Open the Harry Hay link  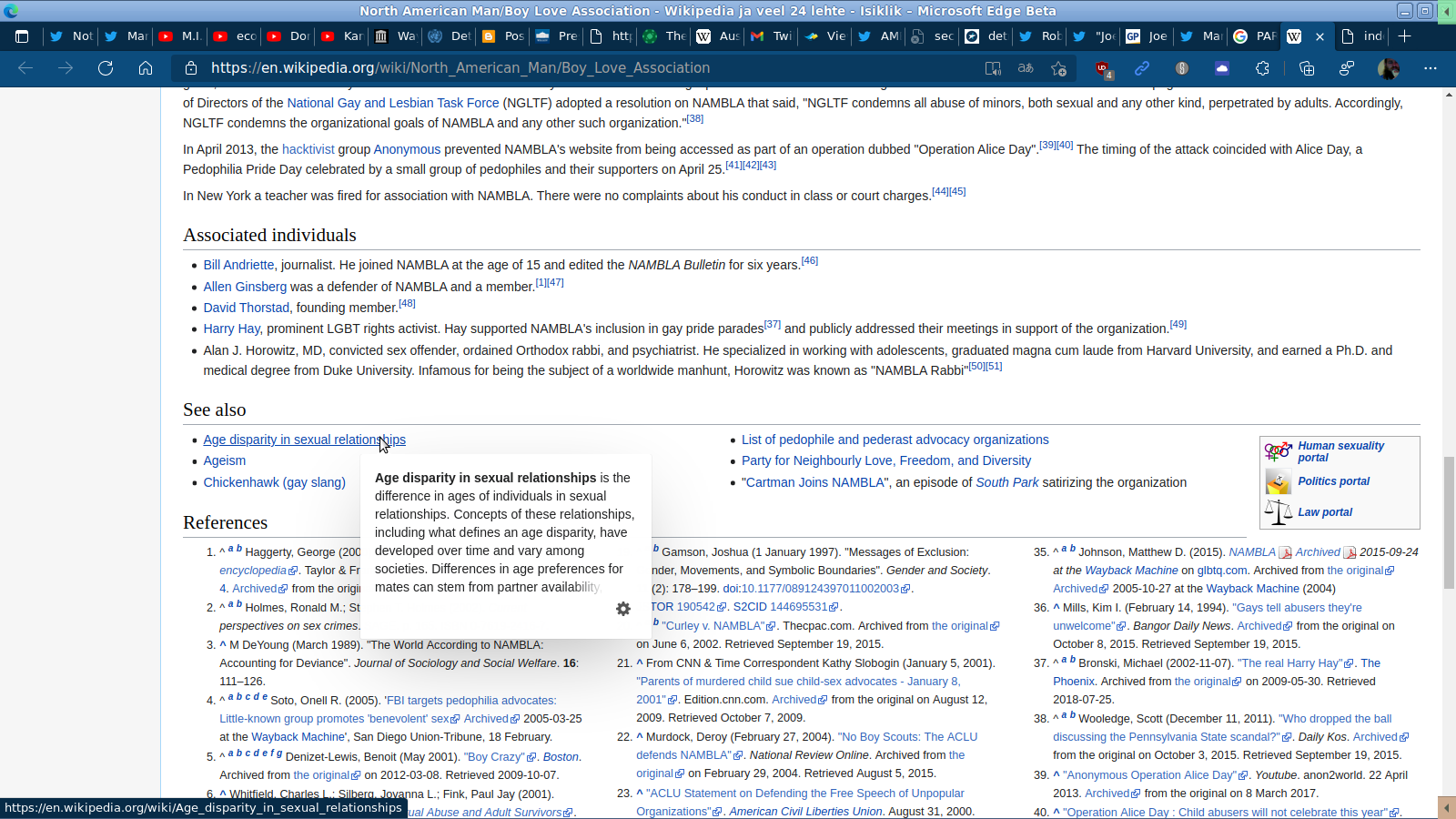(232, 329)
